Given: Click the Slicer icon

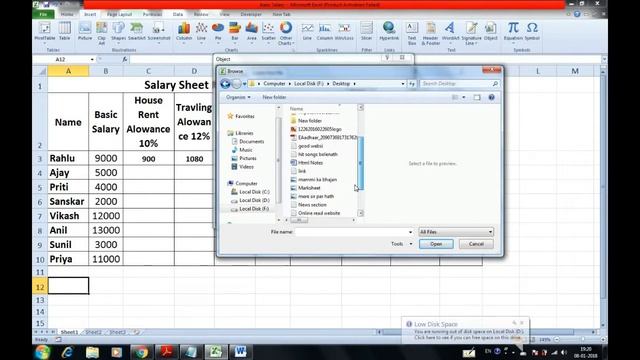Looking at the screenshot, I should (x=367, y=31).
